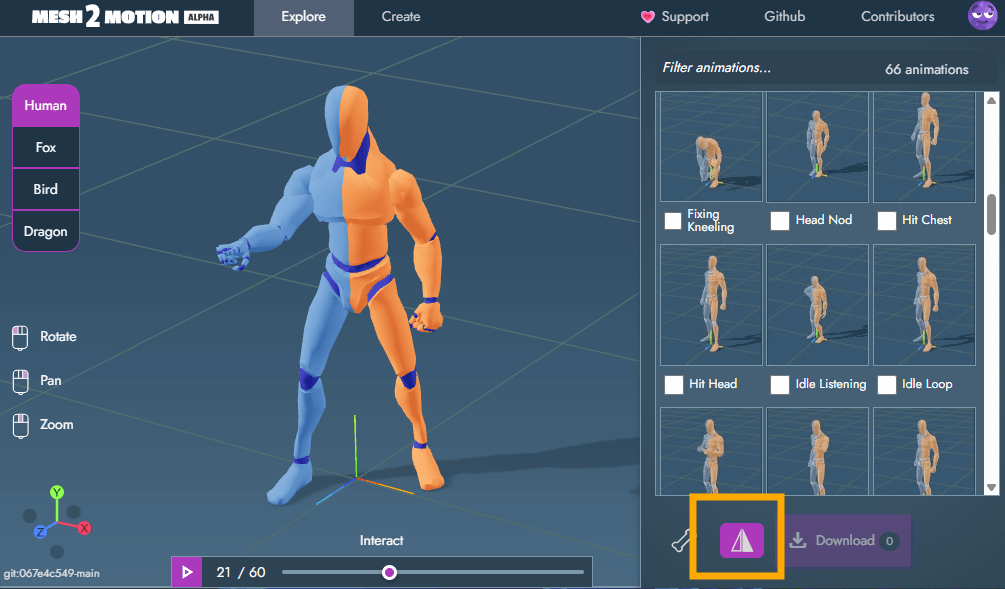The height and width of the screenshot is (589, 1005).
Task: Click the animation list scroll up arrow
Action: (x=992, y=100)
